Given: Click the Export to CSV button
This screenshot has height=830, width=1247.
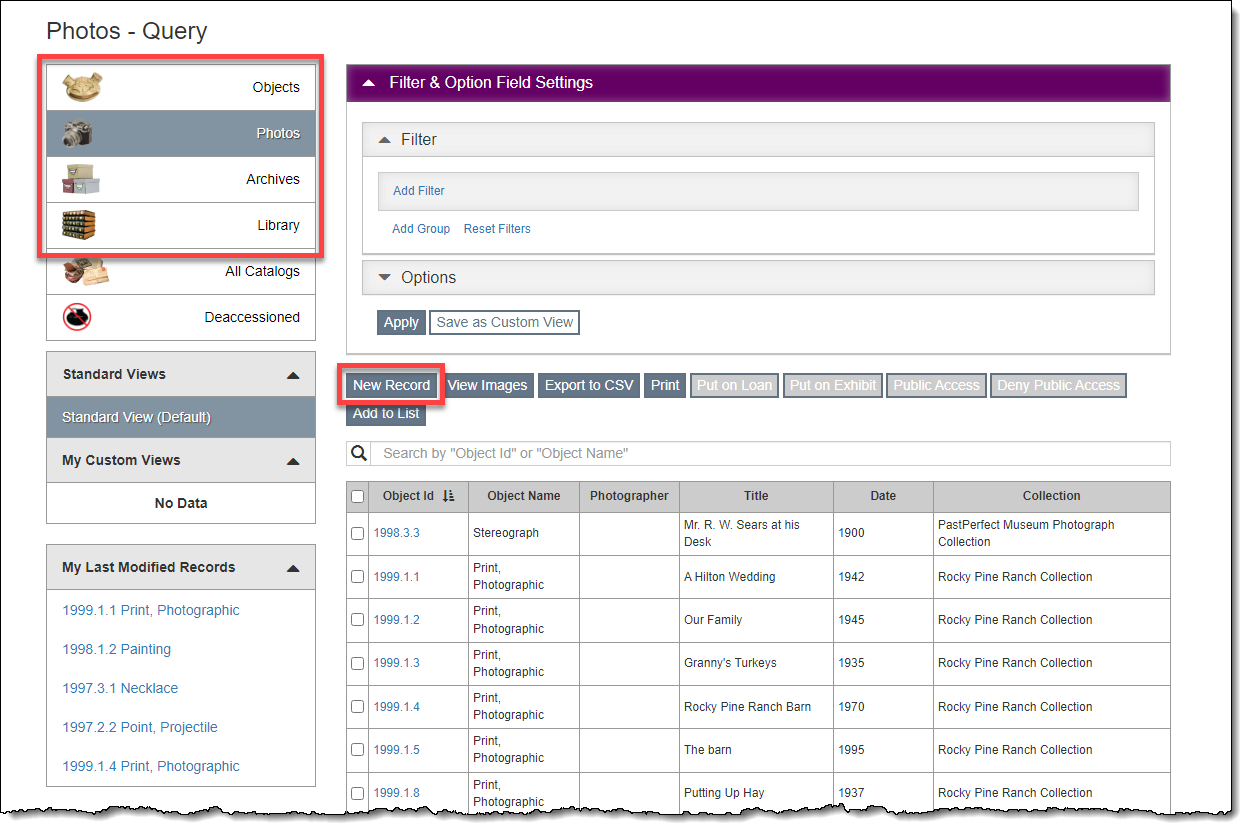Looking at the screenshot, I should pyautogui.click(x=589, y=385).
